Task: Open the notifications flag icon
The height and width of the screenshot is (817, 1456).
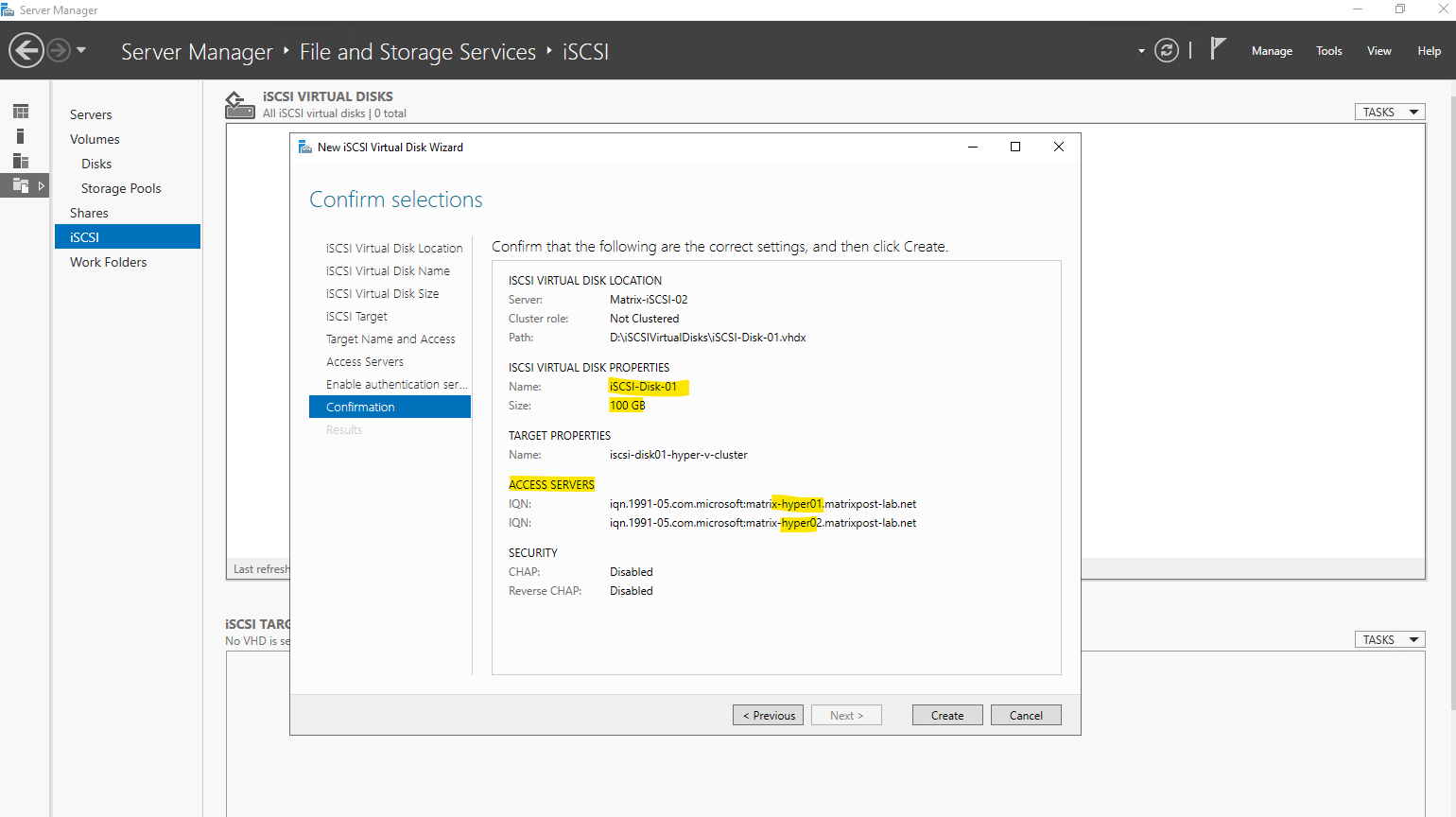Action: 1218,48
